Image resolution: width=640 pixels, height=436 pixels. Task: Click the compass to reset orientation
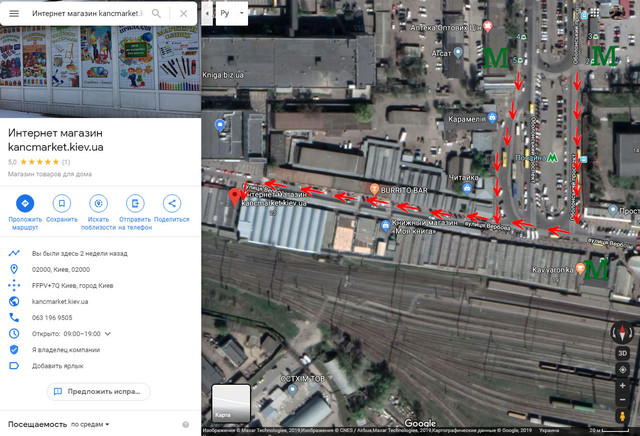click(x=622, y=332)
